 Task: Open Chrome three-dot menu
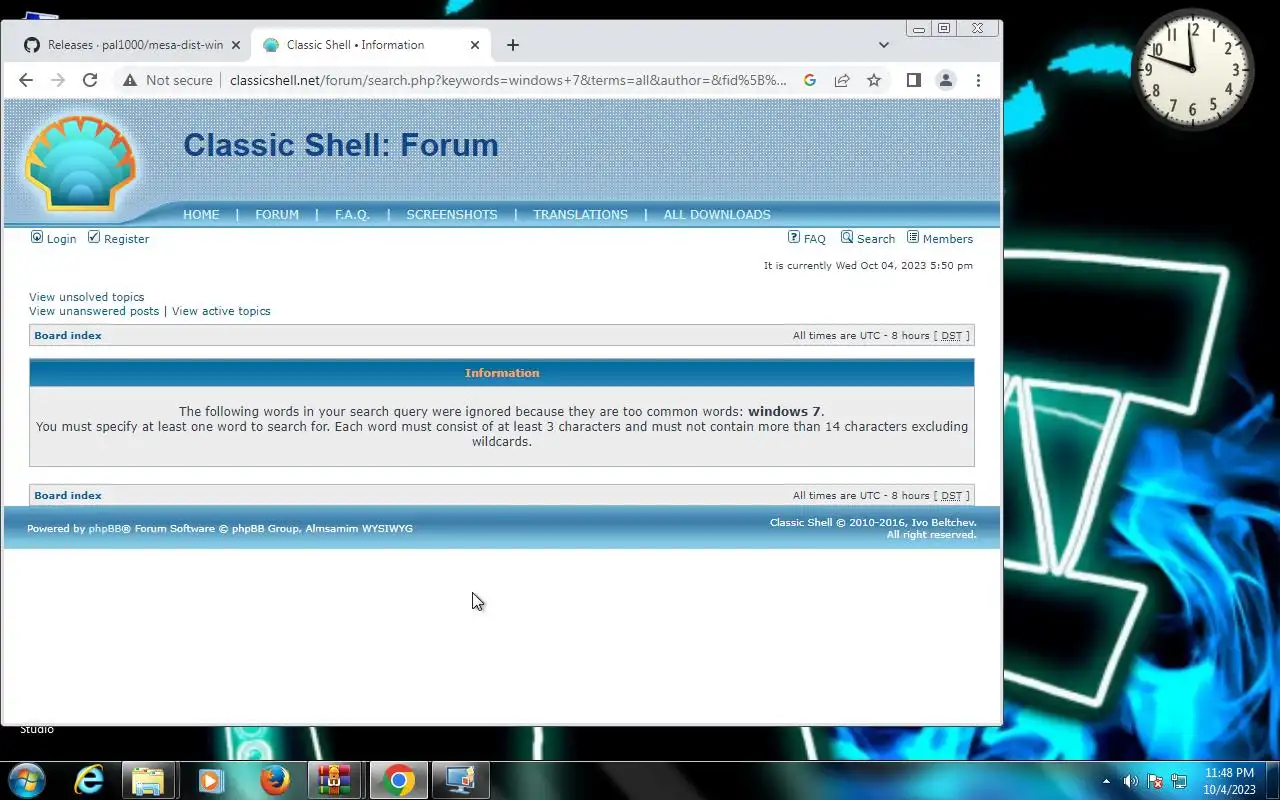[x=978, y=80]
